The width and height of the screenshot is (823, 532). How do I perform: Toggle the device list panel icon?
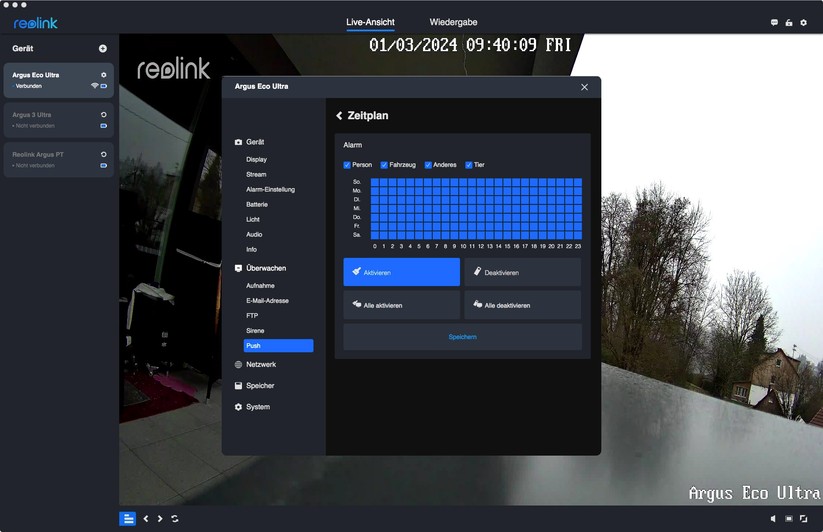128,519
